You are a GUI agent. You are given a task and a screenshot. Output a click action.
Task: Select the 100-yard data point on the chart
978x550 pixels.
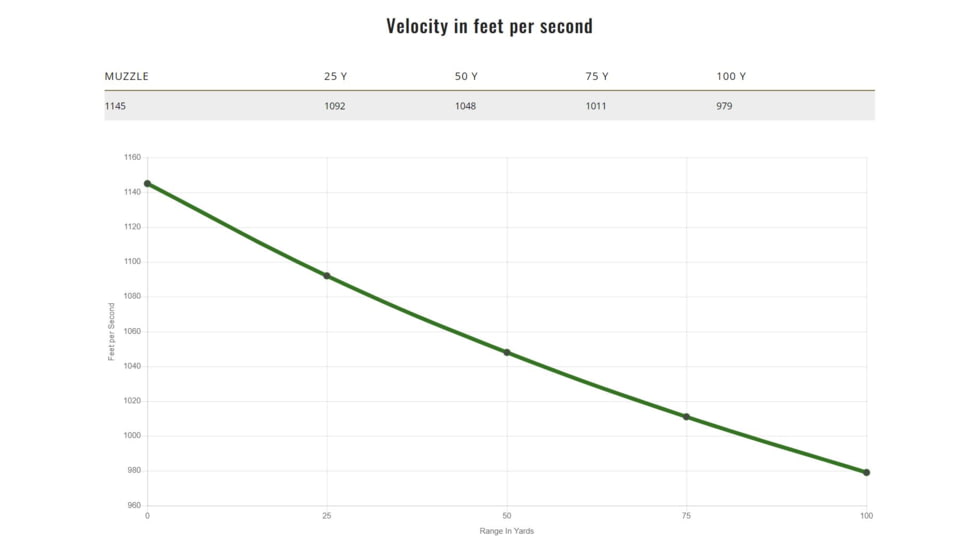tap(866, 472)
